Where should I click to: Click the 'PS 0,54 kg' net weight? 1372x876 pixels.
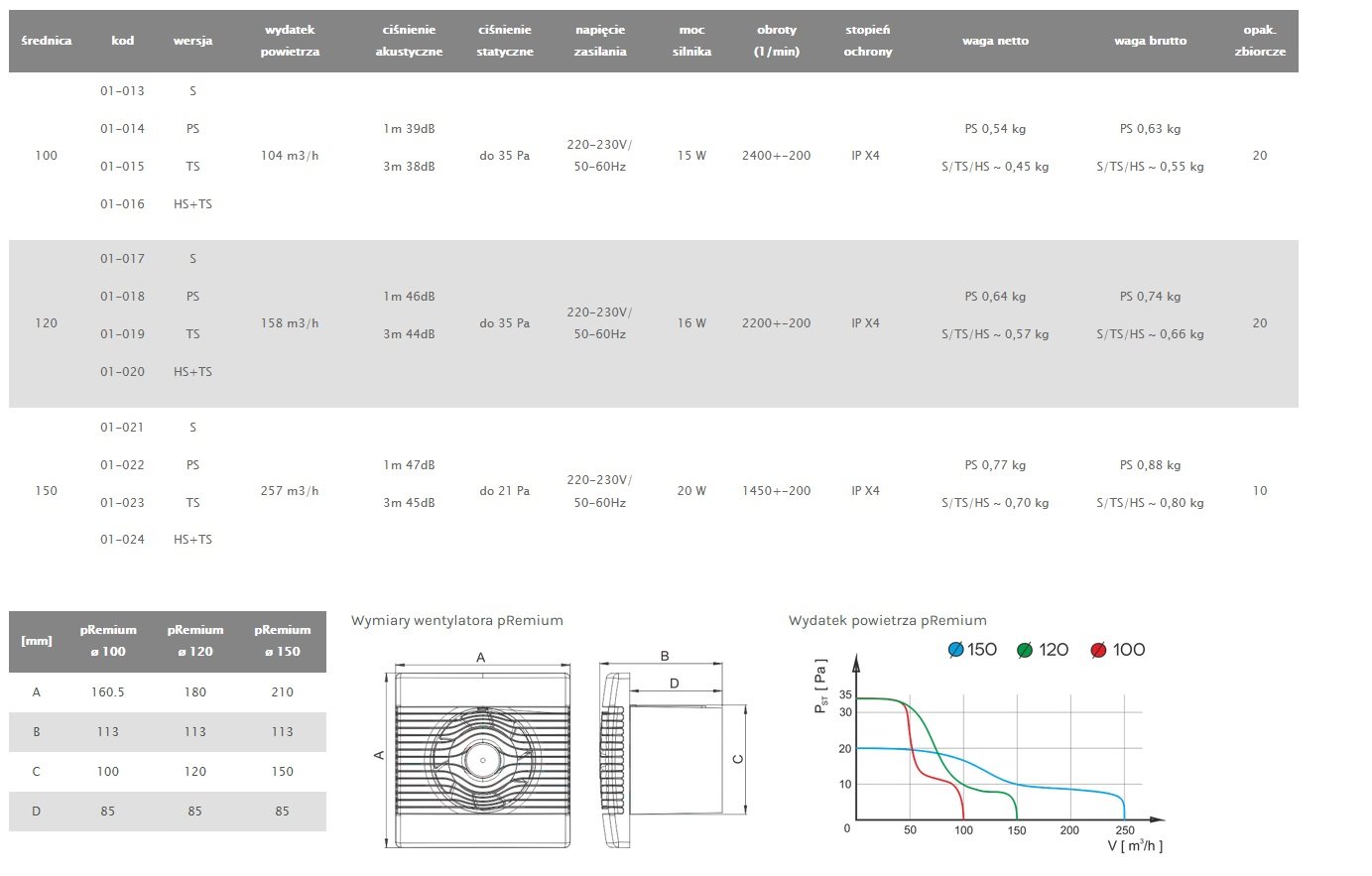pos(995,129)
